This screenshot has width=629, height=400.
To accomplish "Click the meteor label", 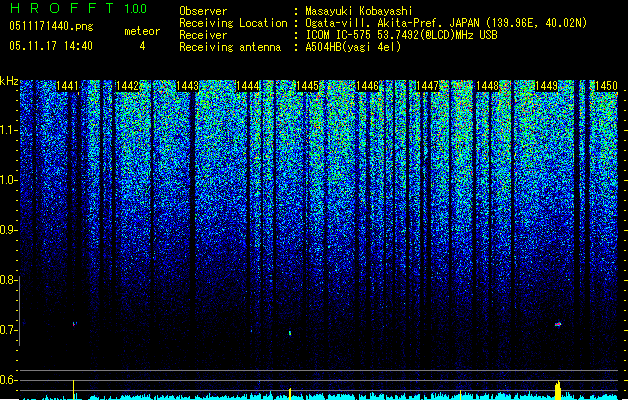I will pyautogui.click(x=142, y=31).
